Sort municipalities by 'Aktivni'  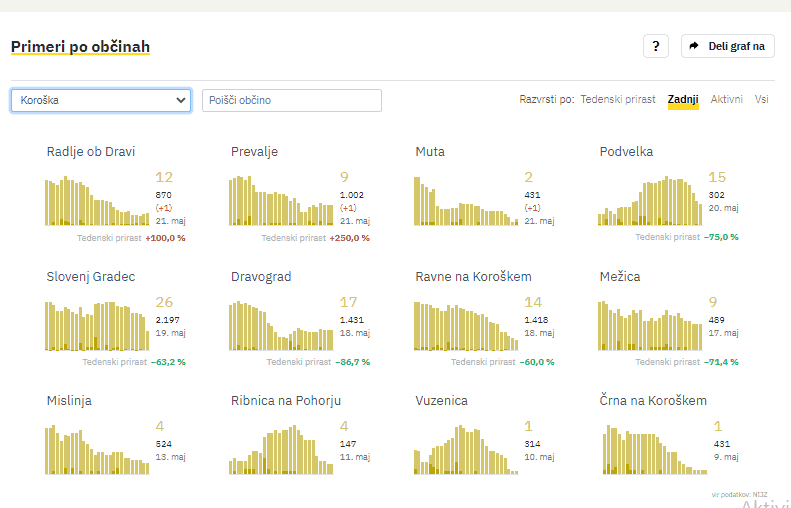(727, 100)
